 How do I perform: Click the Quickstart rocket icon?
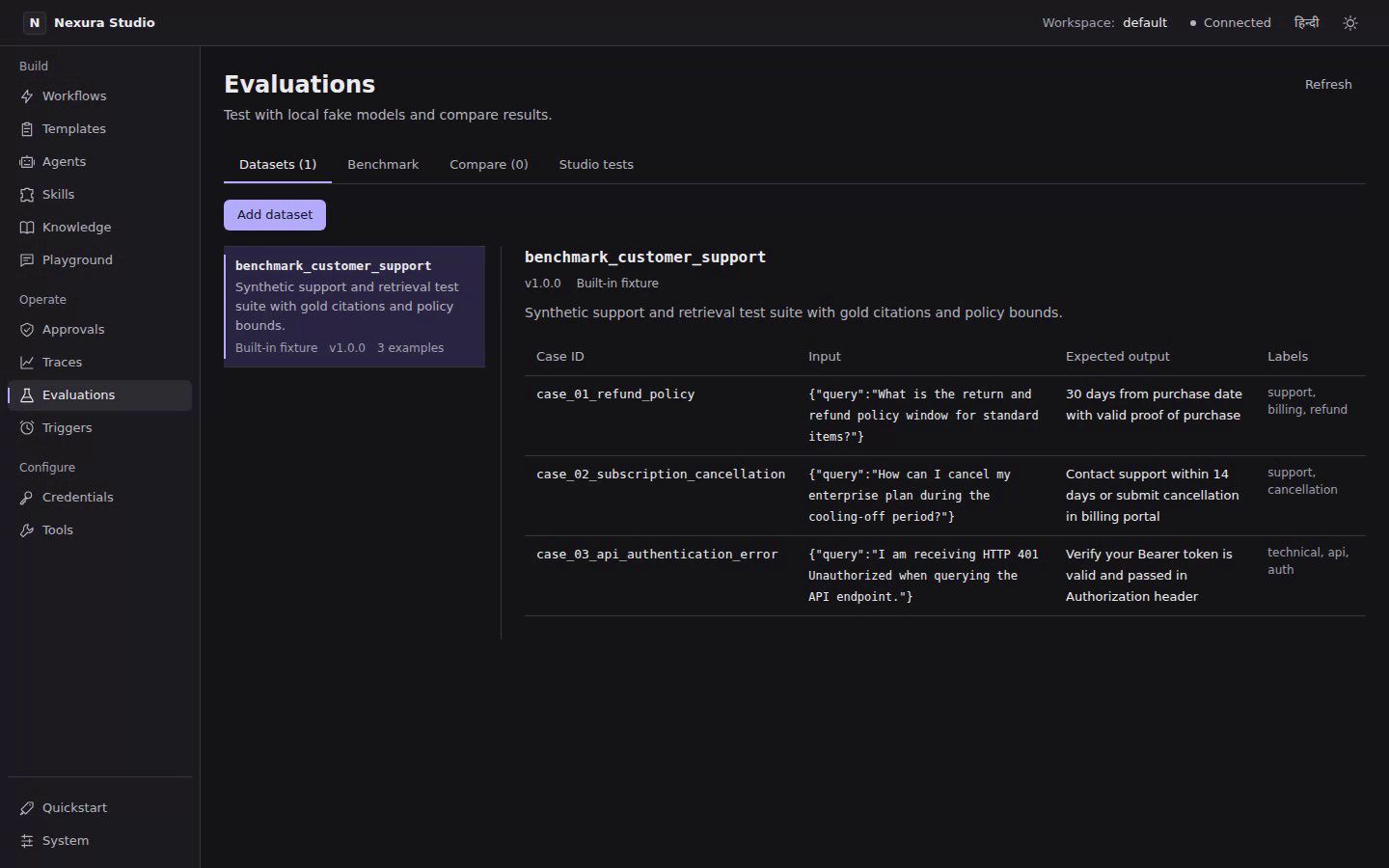point(27,808)
